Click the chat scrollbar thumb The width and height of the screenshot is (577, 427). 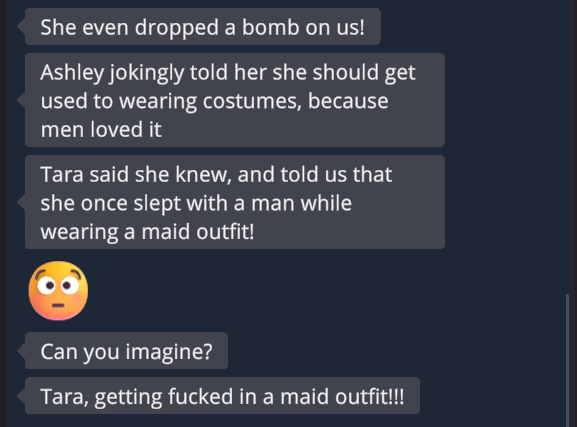pyautogui.click(x=567, y=360)
